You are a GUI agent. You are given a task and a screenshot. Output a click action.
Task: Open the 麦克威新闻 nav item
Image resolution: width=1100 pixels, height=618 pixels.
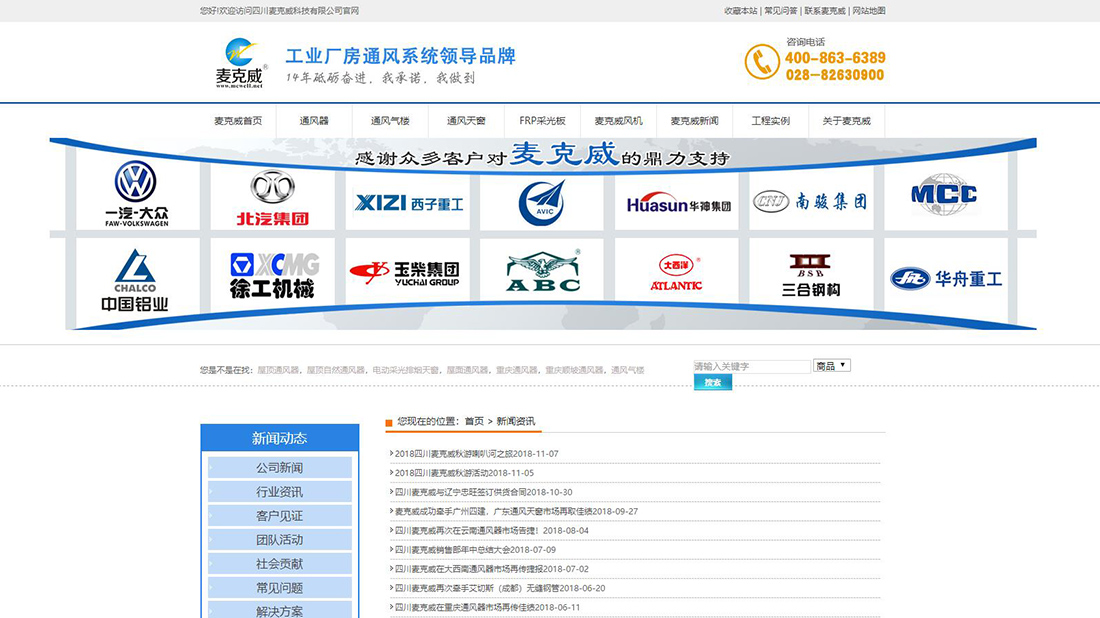[x=695, y=121]
